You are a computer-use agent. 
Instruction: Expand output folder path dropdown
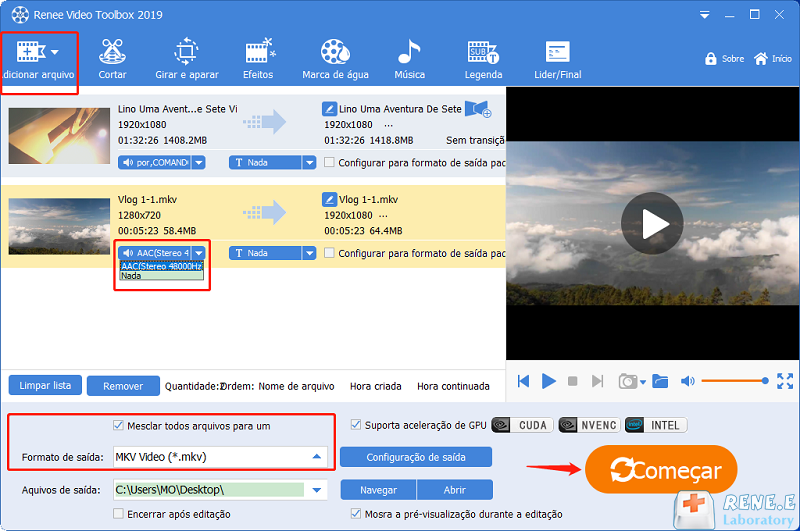pos(316,490)
